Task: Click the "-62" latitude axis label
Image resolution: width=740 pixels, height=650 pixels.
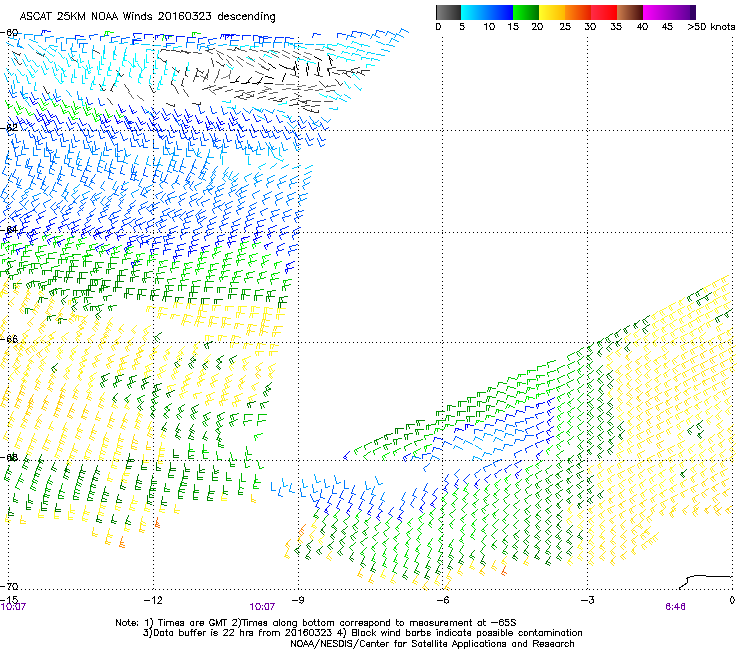Action: (x=9, y=128)
